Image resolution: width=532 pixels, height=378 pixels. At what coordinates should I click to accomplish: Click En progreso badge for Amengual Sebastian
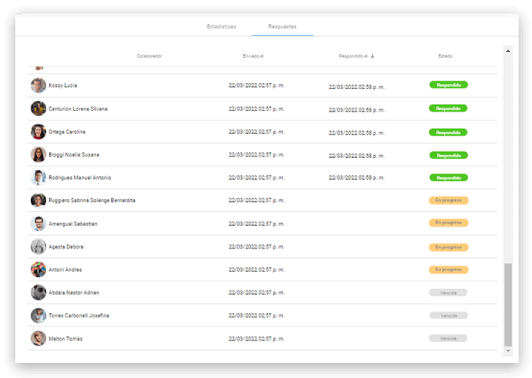pos(449,223)
